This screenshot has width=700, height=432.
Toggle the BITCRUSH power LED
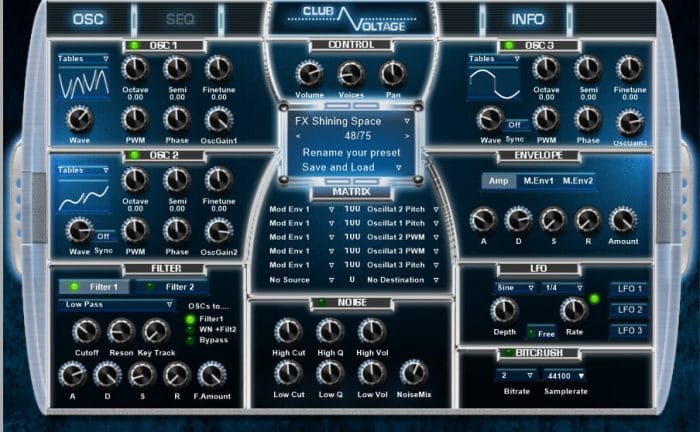tap(507, 353)
